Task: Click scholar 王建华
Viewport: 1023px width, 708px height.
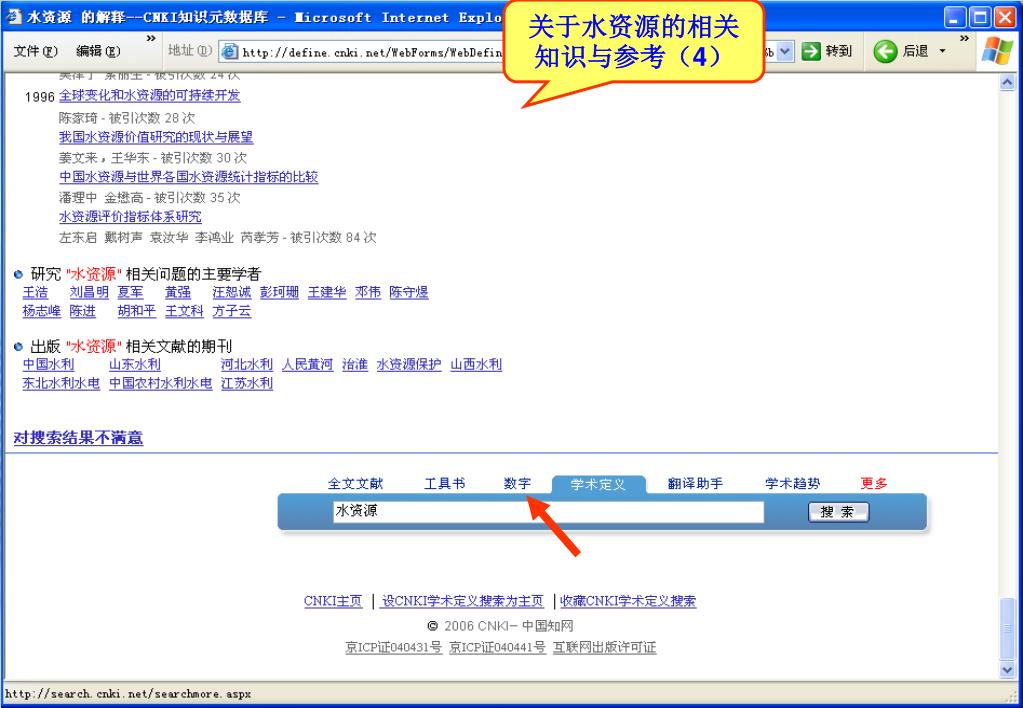Action: tap(327, 292)
